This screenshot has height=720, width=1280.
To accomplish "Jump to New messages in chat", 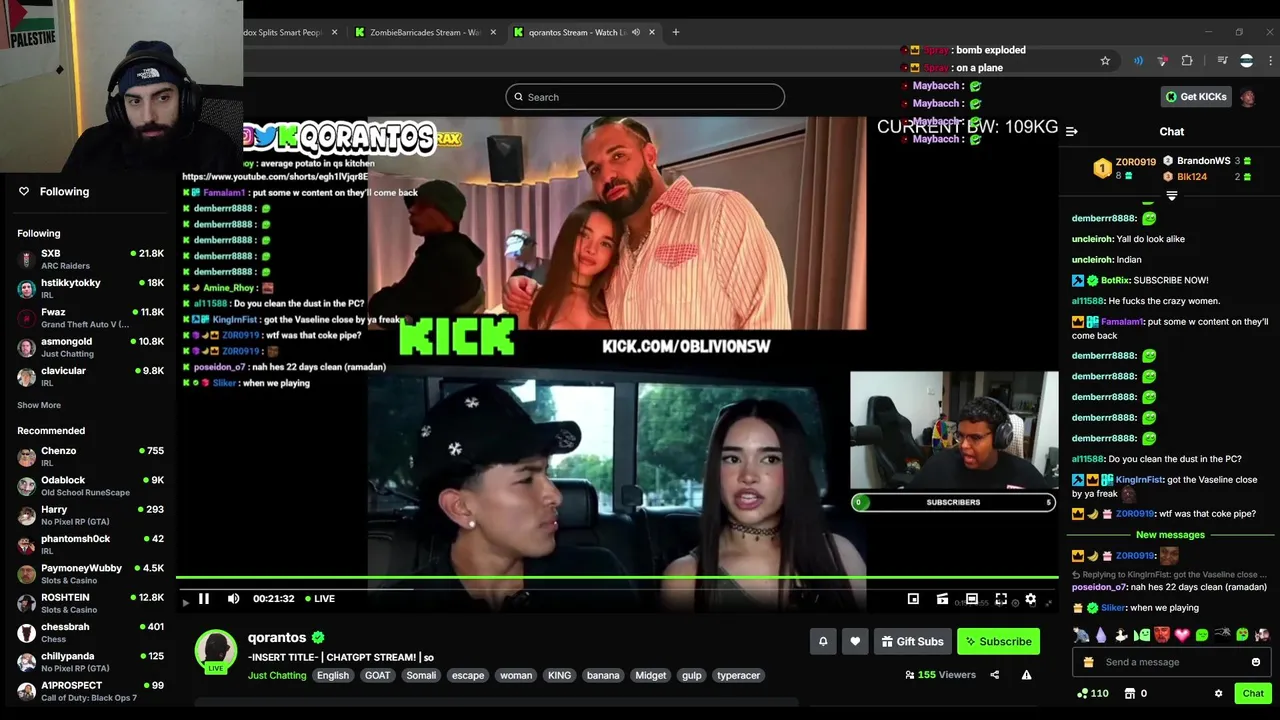I will pyautogui.click(x=1170, y=535).
